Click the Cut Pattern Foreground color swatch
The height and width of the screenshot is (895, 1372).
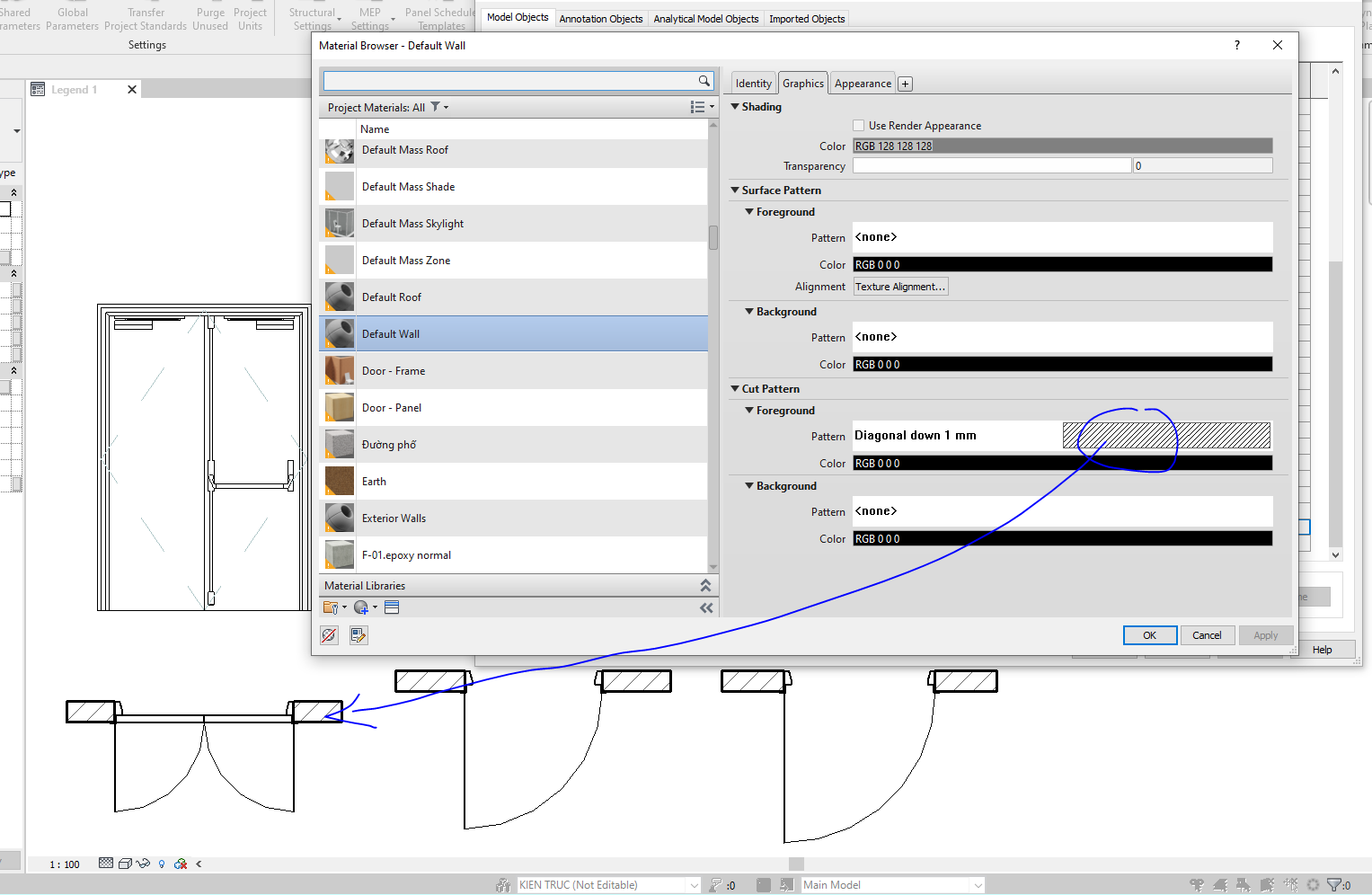[1063, 463]
